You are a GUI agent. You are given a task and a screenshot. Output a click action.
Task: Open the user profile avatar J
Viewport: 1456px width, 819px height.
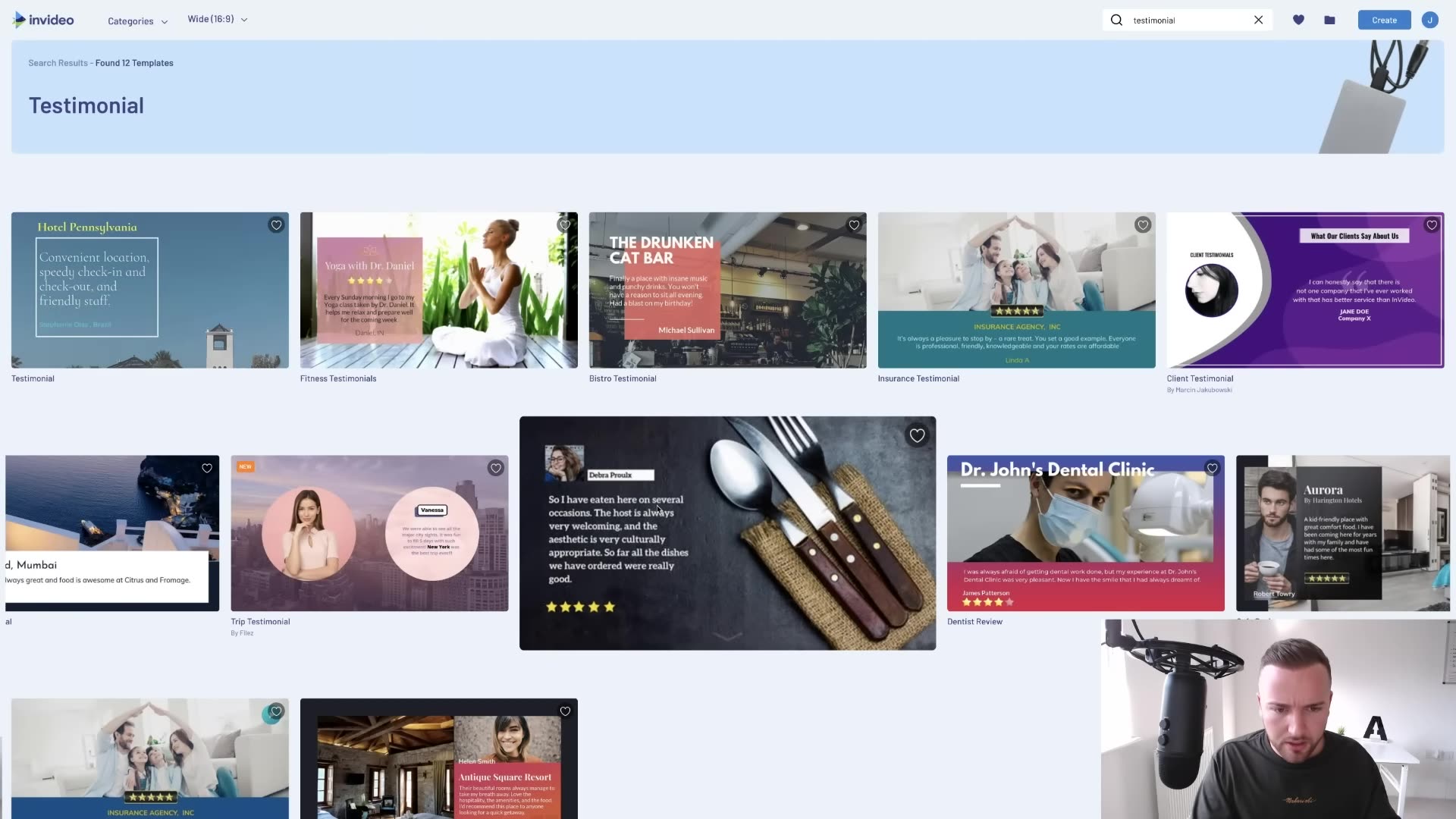pyautogui.click(x=1429, y=20)
